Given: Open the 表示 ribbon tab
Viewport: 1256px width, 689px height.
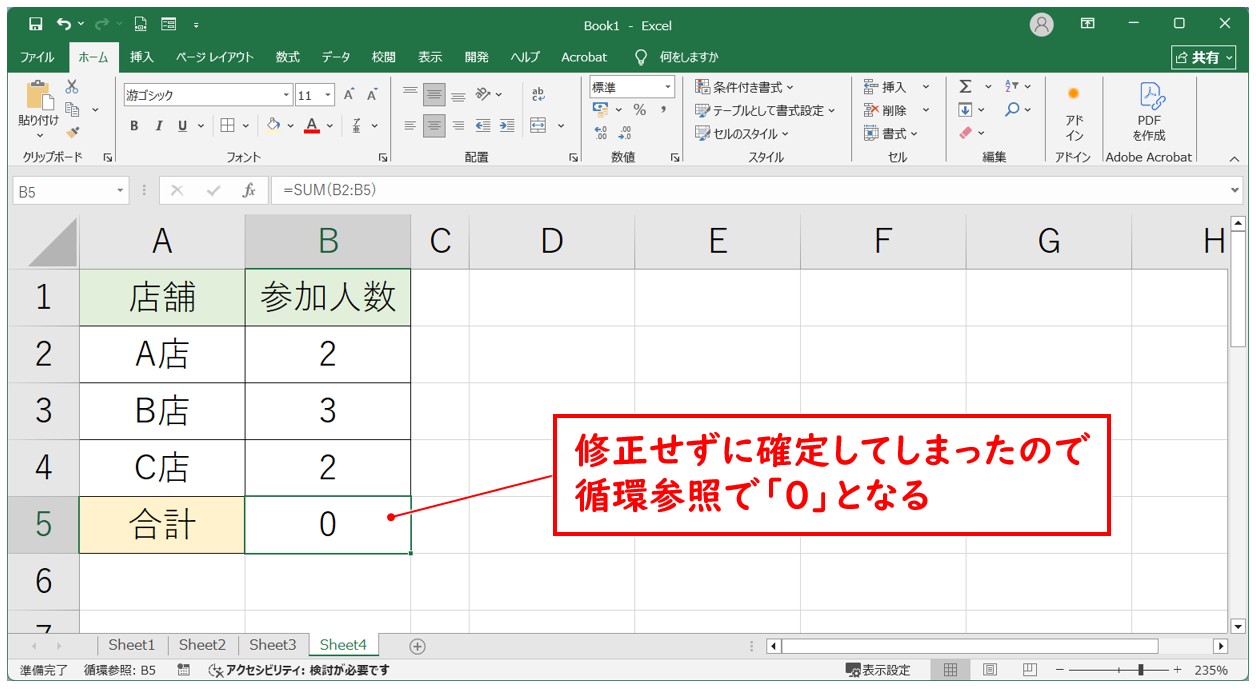Looking at the screenshot, I should 430,57.
